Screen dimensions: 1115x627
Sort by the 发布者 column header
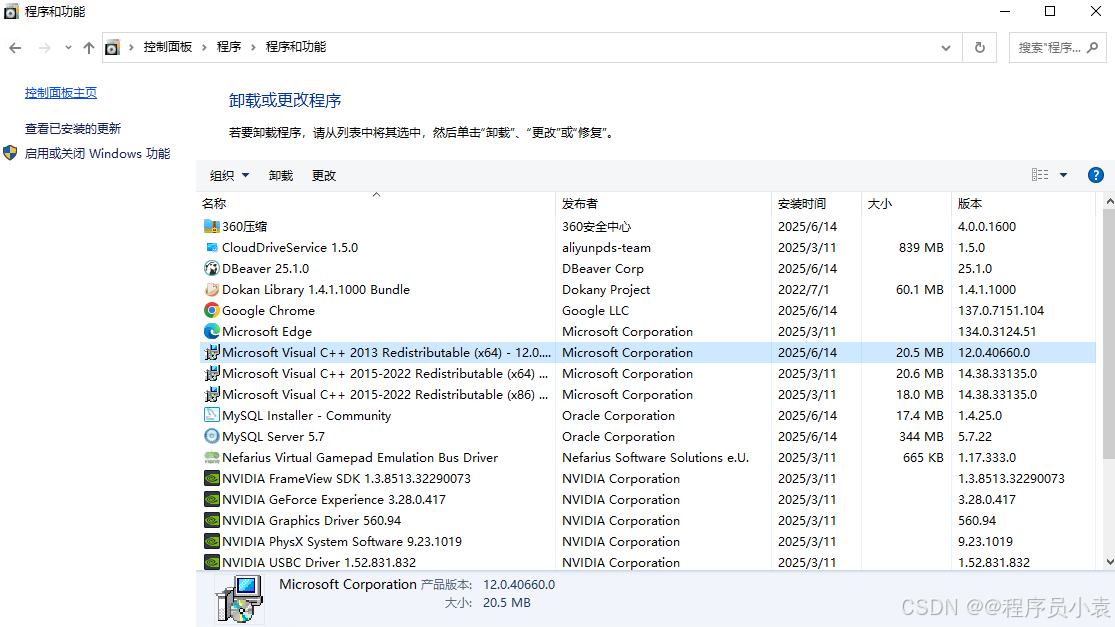coord(663,203)
